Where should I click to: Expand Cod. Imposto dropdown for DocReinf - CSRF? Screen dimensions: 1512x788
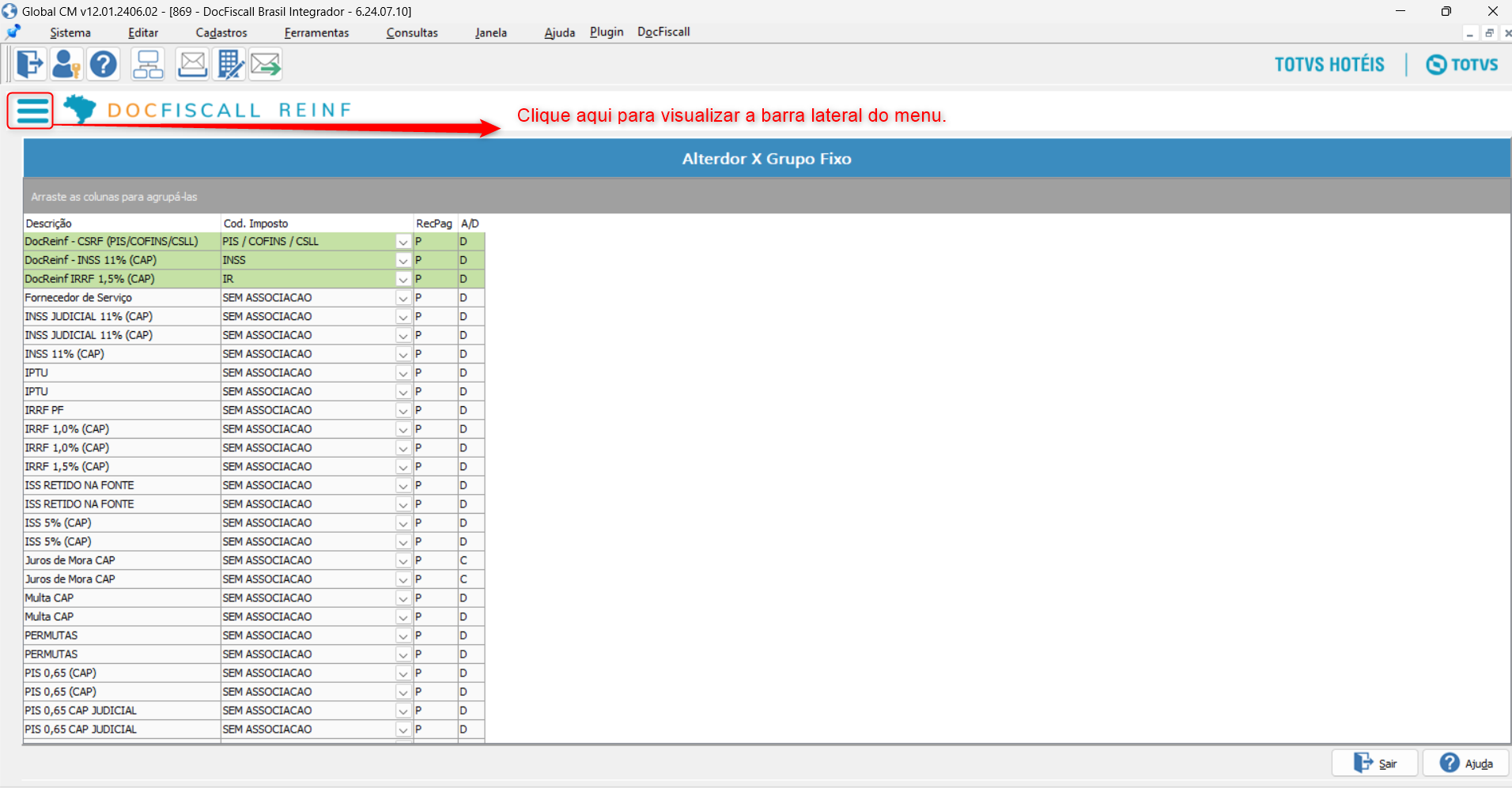[x=403, y=242]
